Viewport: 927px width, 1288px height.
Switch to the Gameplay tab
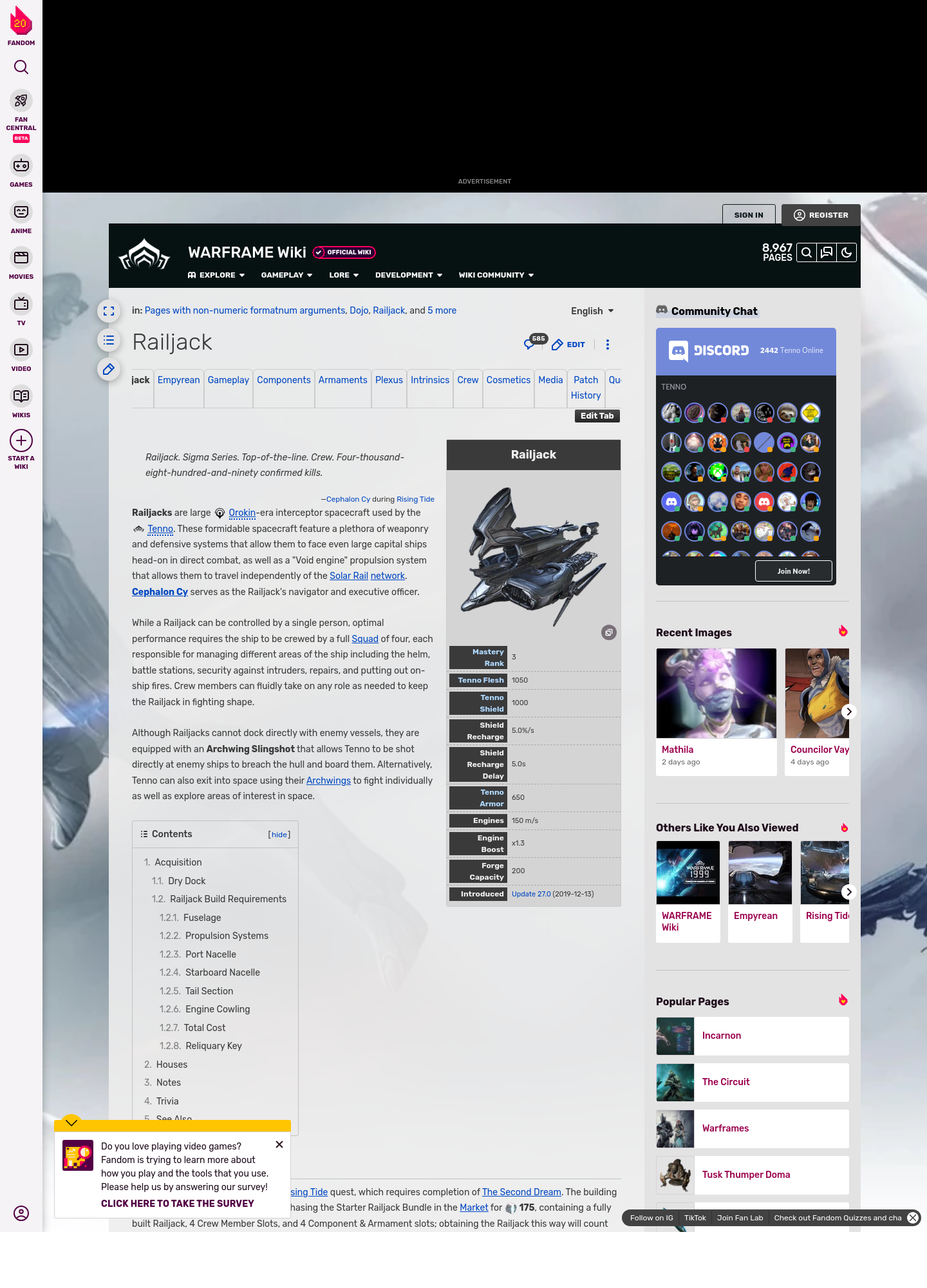[x=229, y=380]
